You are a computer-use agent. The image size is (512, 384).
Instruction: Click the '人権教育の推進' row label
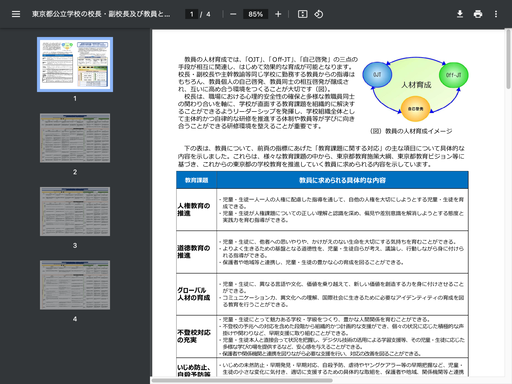194,209
